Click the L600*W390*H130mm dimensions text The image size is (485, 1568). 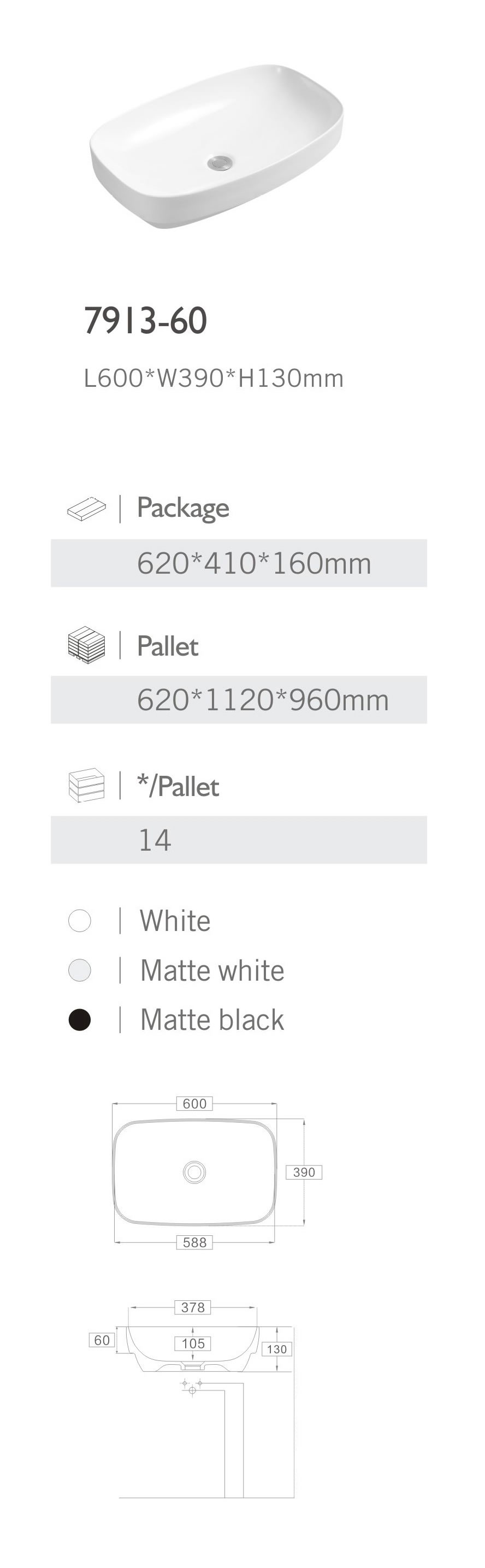(x=214, y=379)
